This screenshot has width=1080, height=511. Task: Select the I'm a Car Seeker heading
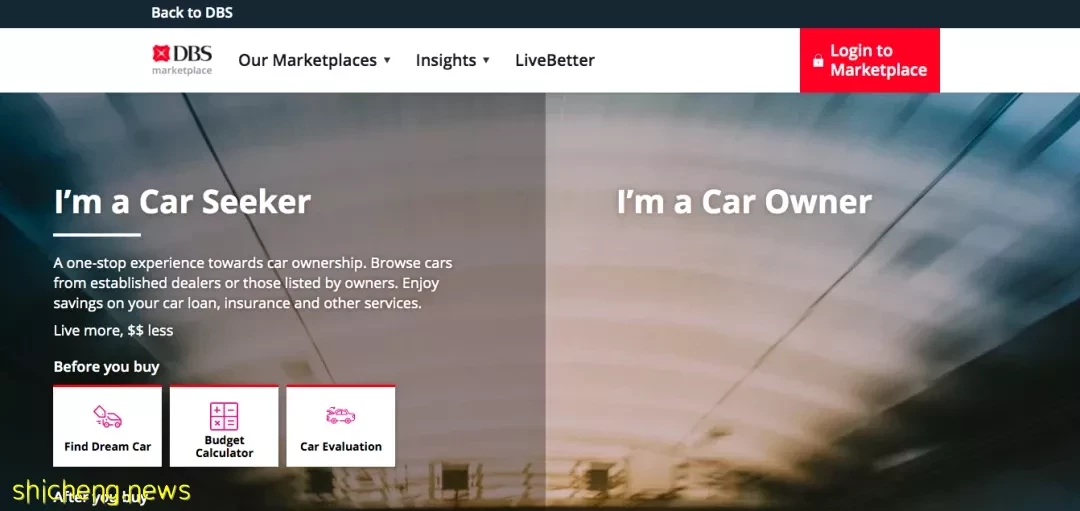tap(182, 202)
